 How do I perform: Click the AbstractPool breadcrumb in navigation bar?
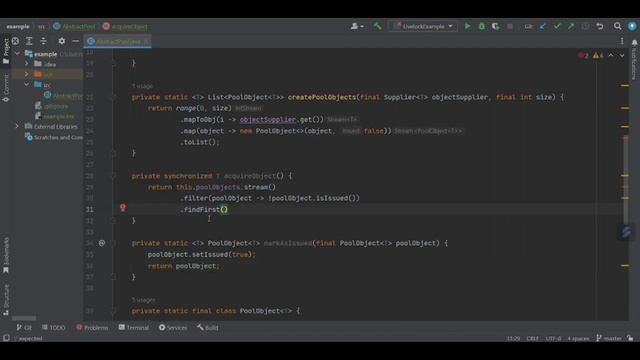[x=74, y=27]
